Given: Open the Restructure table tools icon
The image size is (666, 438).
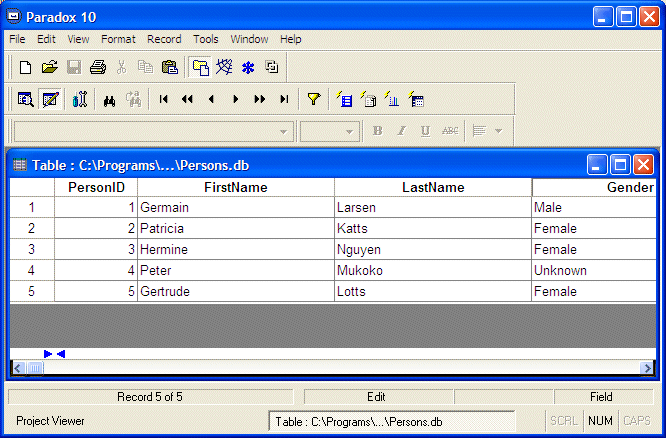Looking at the screenshot, I should (x=79, y=100).
